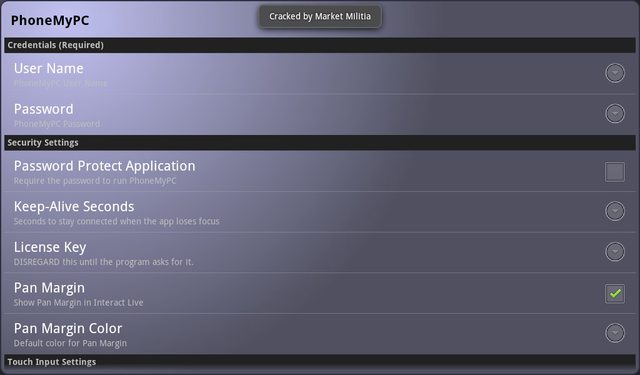Click 'Show Pan Margin in Interact Live' text
640x375 pixels.
click(78, 303)
